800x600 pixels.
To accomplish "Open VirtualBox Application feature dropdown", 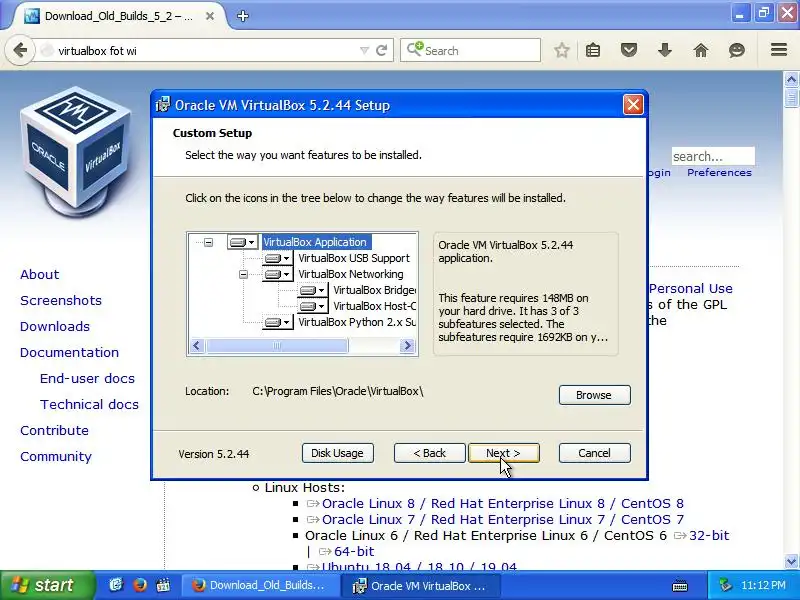I will click(242, 242).
